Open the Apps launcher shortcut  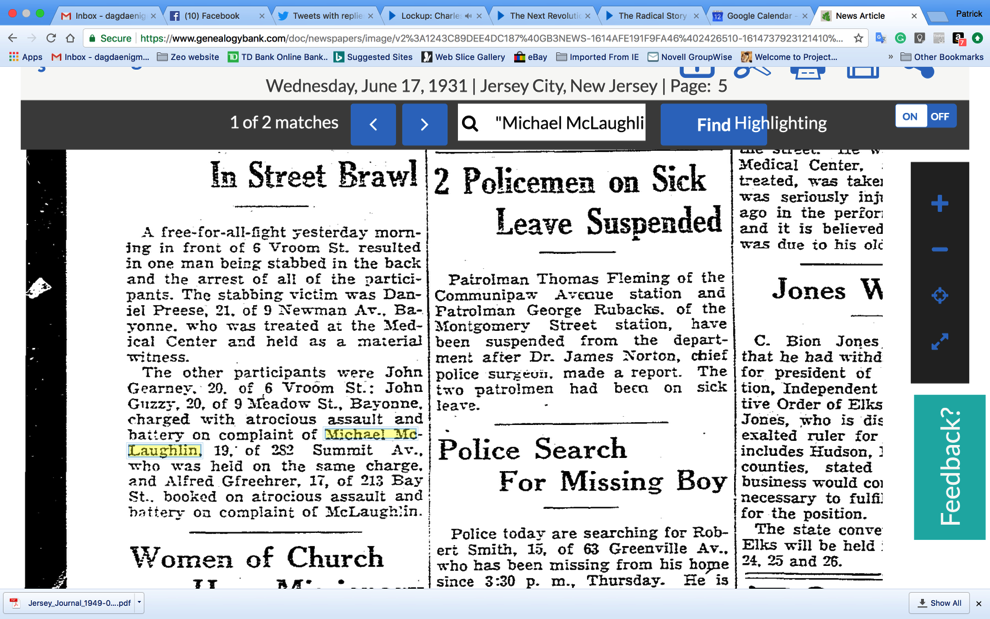pyautogui.click(x=25, y=57)
